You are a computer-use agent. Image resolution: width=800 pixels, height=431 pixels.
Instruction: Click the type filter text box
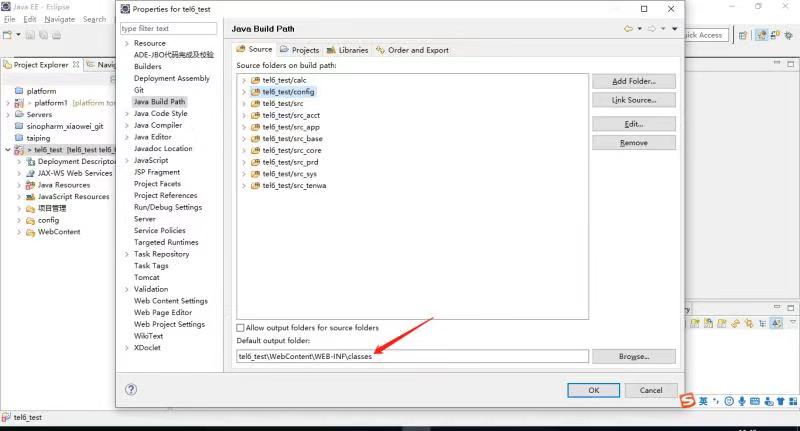[x=168, y=29]
